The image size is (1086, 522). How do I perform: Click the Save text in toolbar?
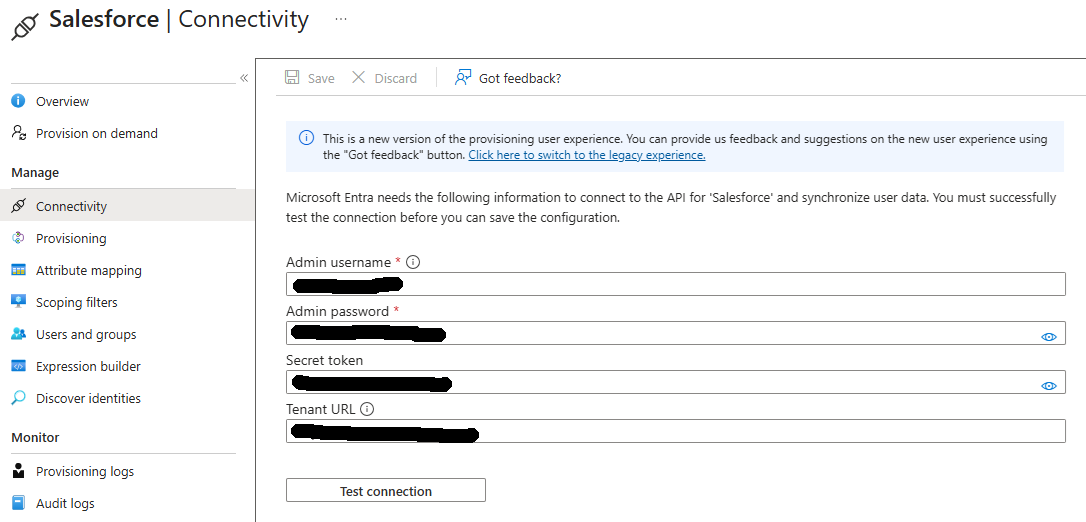tap(321, 78)
